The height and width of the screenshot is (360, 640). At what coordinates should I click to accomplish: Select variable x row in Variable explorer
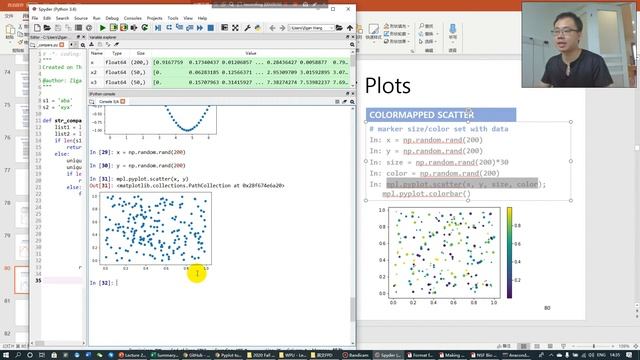click(x=219, y=62)
